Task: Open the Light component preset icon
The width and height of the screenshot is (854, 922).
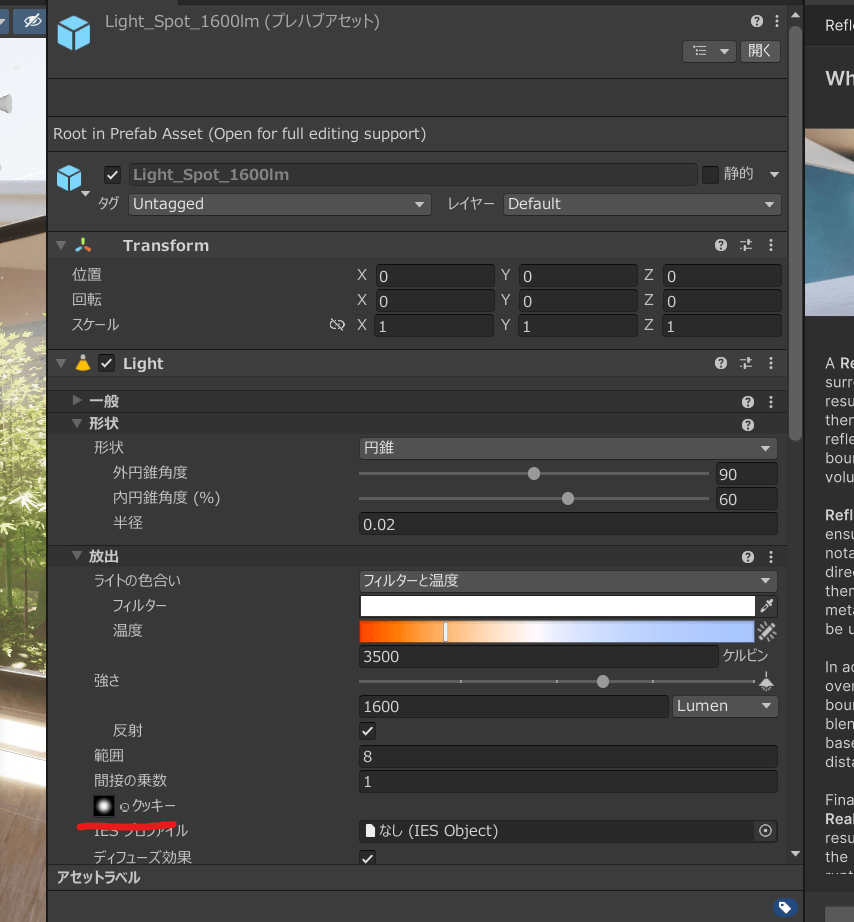Action: (x=746, y=363)
